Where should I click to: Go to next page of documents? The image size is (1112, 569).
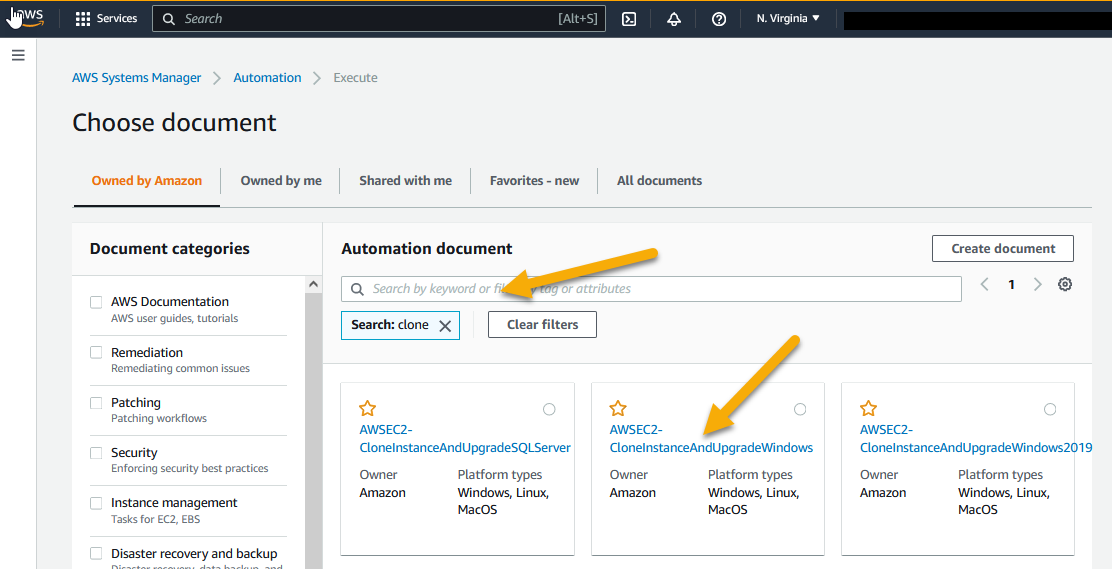click(x=1038, y=284)
